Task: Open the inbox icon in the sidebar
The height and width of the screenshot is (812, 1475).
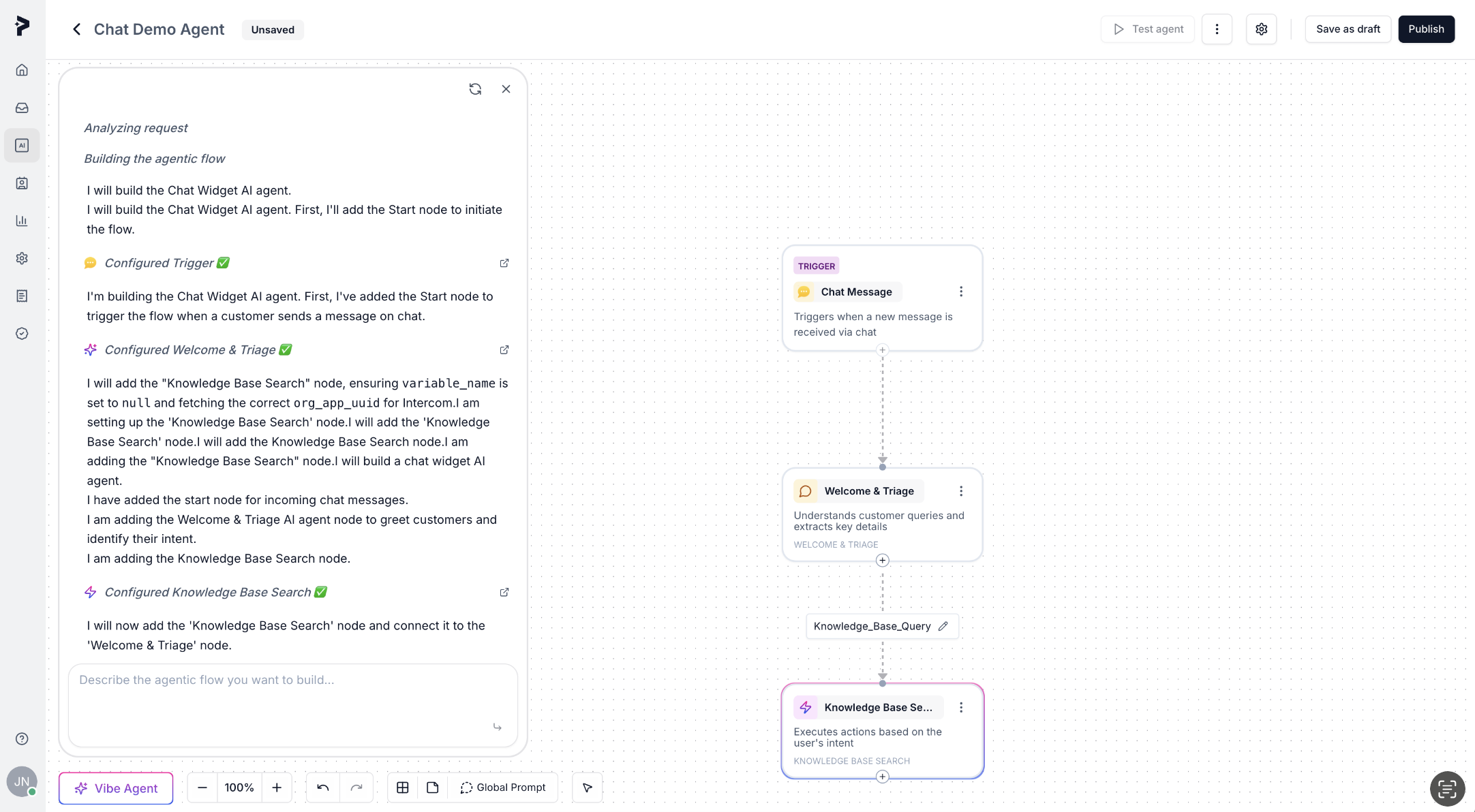Action: tap(22, 108)
